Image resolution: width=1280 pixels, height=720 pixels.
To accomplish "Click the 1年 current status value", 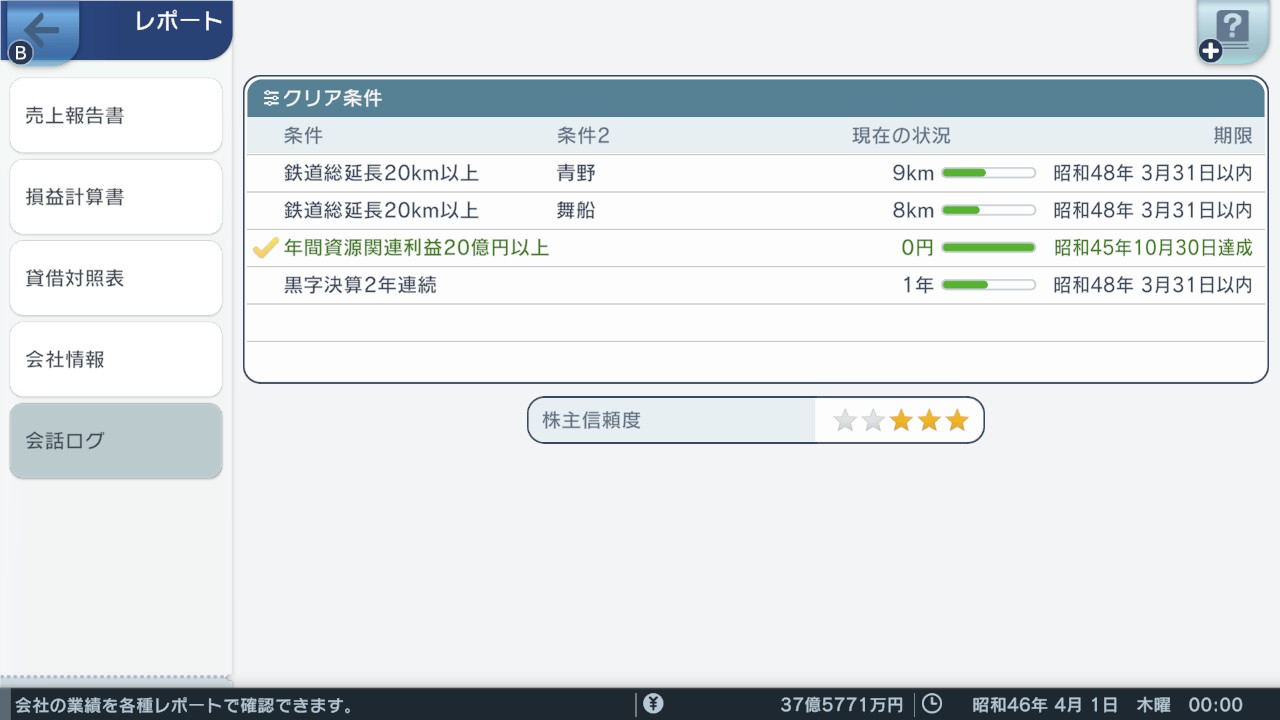I will coord(917,285).
